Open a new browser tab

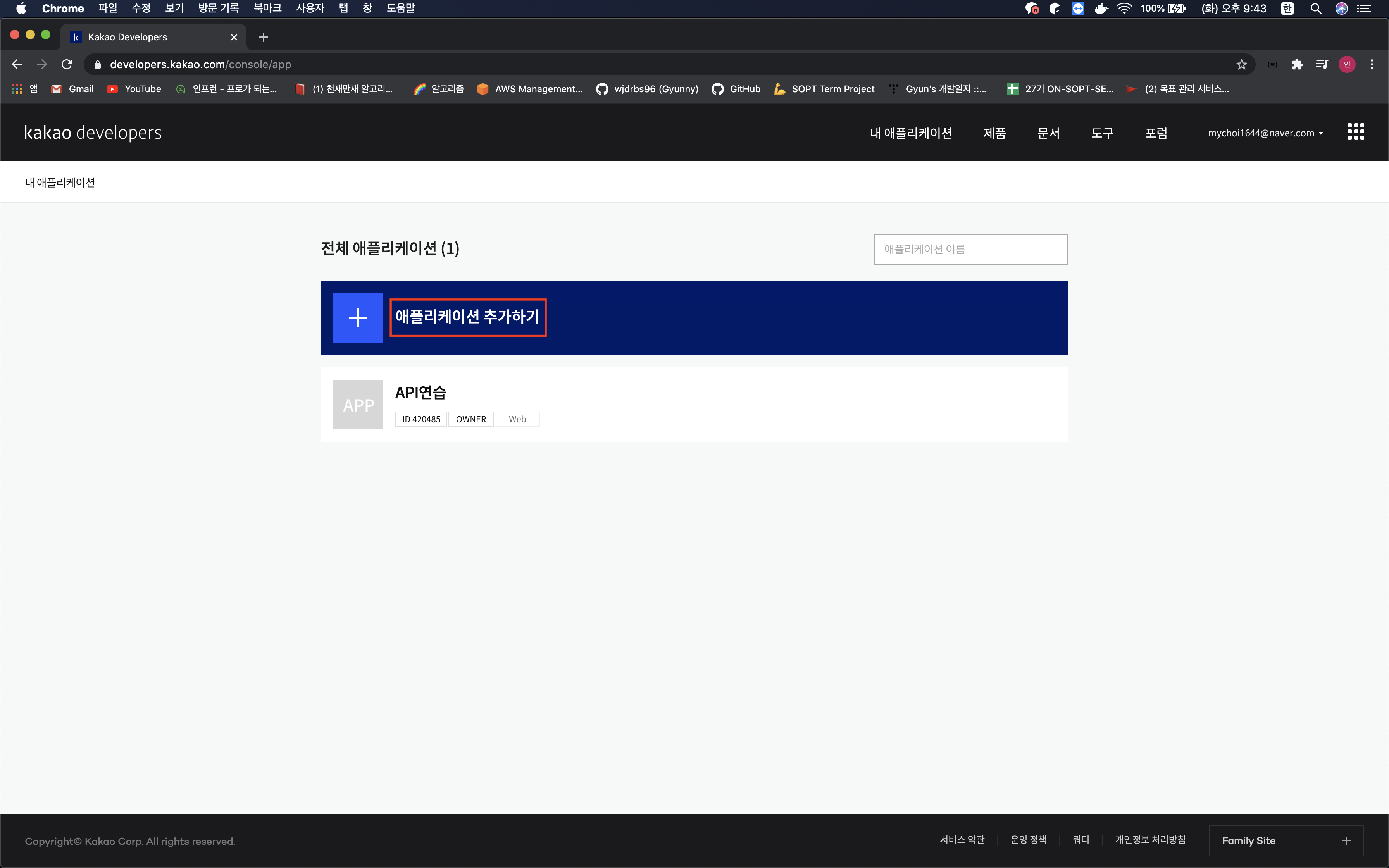point(264,37)
